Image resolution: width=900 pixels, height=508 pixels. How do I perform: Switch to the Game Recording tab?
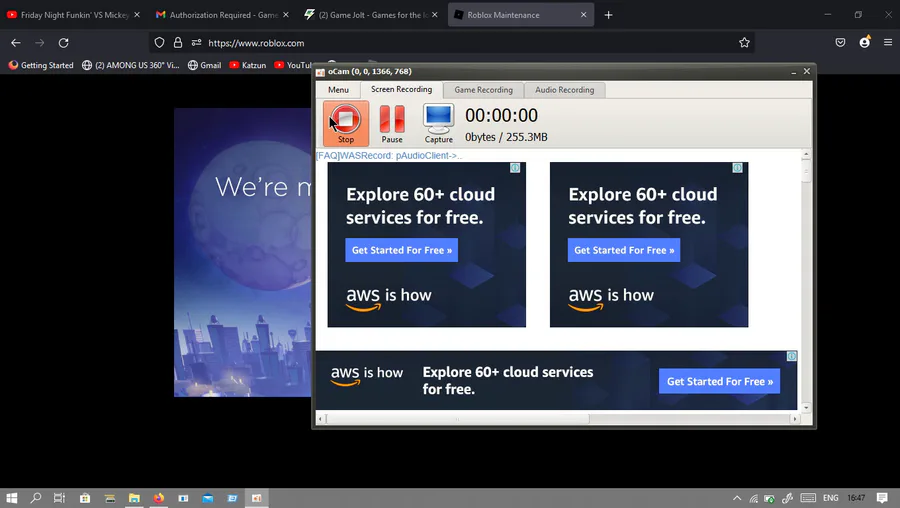[x=483, y=90]
